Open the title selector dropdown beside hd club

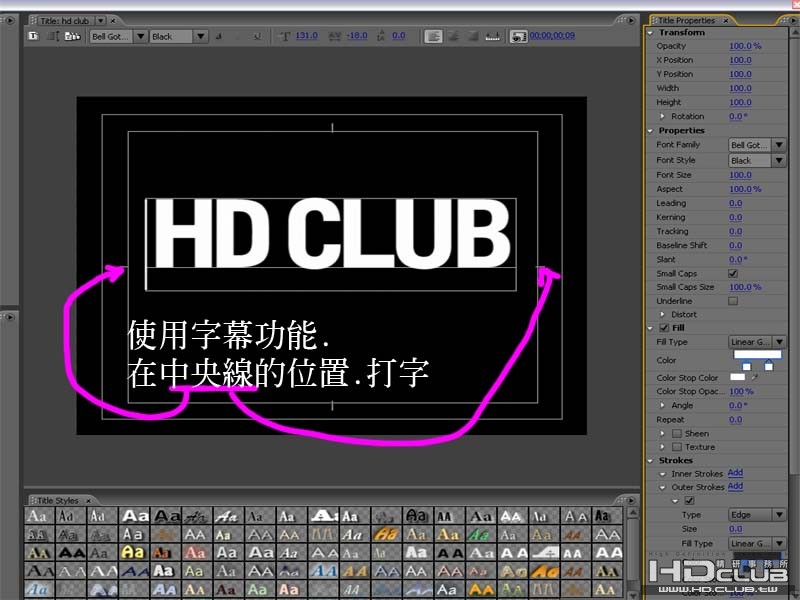point(101,21)
